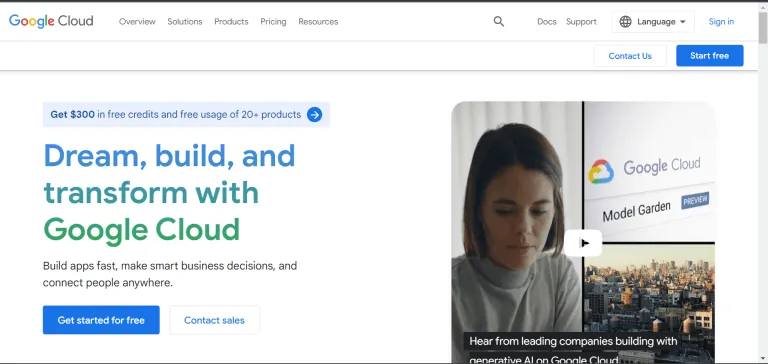Screen dimensions: 768x364
Task: Click the Contact Us button
Action: pyautogui.click(x=630, y=56)
